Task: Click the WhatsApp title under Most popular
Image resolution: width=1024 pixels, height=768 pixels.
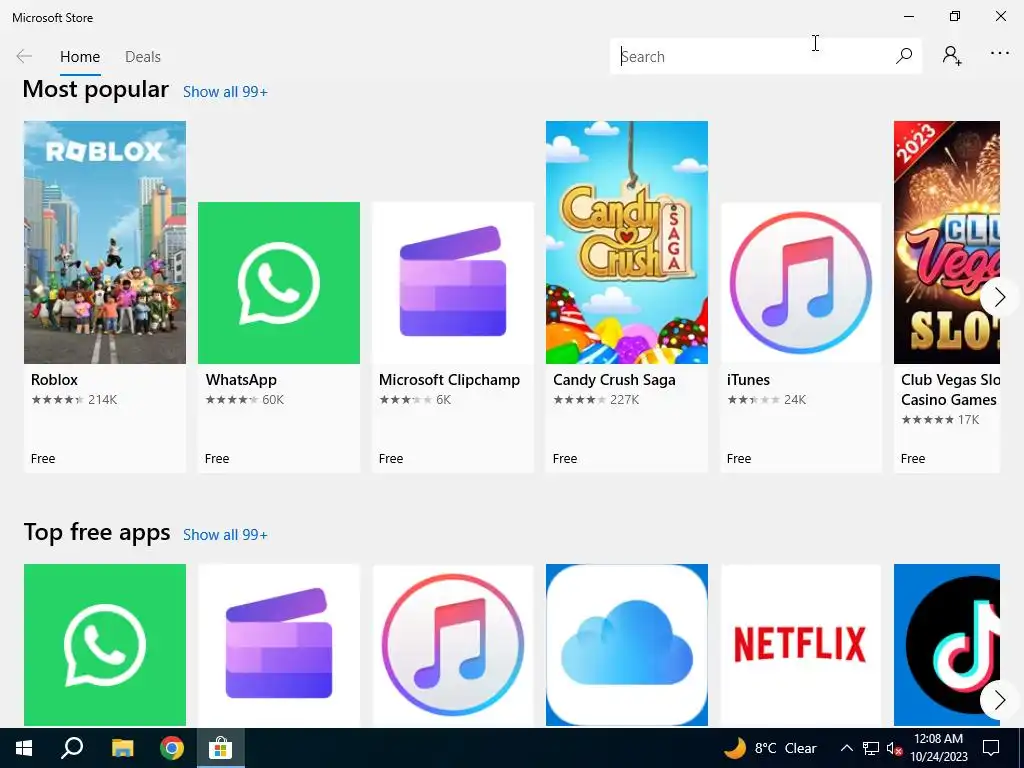Action: click(x=241, y=379)
